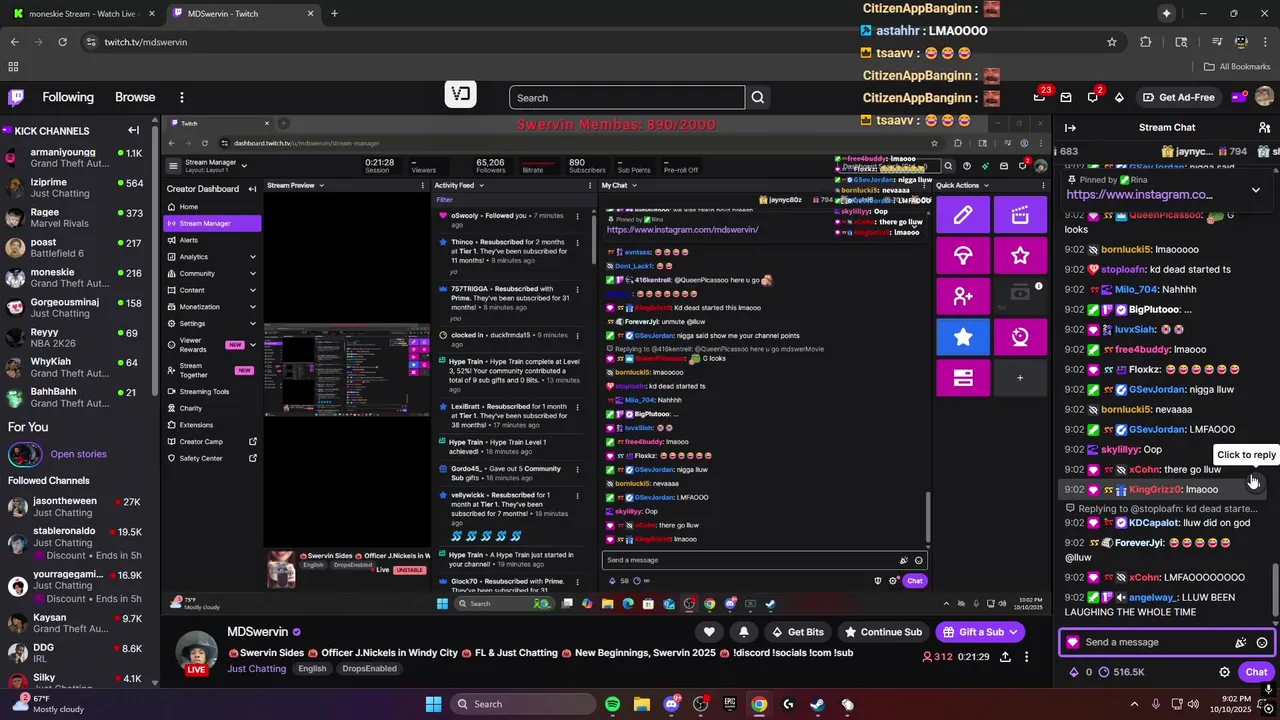Open the Gift a Sub dropdown
Viewport: 1280px width, 720px height.
tap(980, 632)
